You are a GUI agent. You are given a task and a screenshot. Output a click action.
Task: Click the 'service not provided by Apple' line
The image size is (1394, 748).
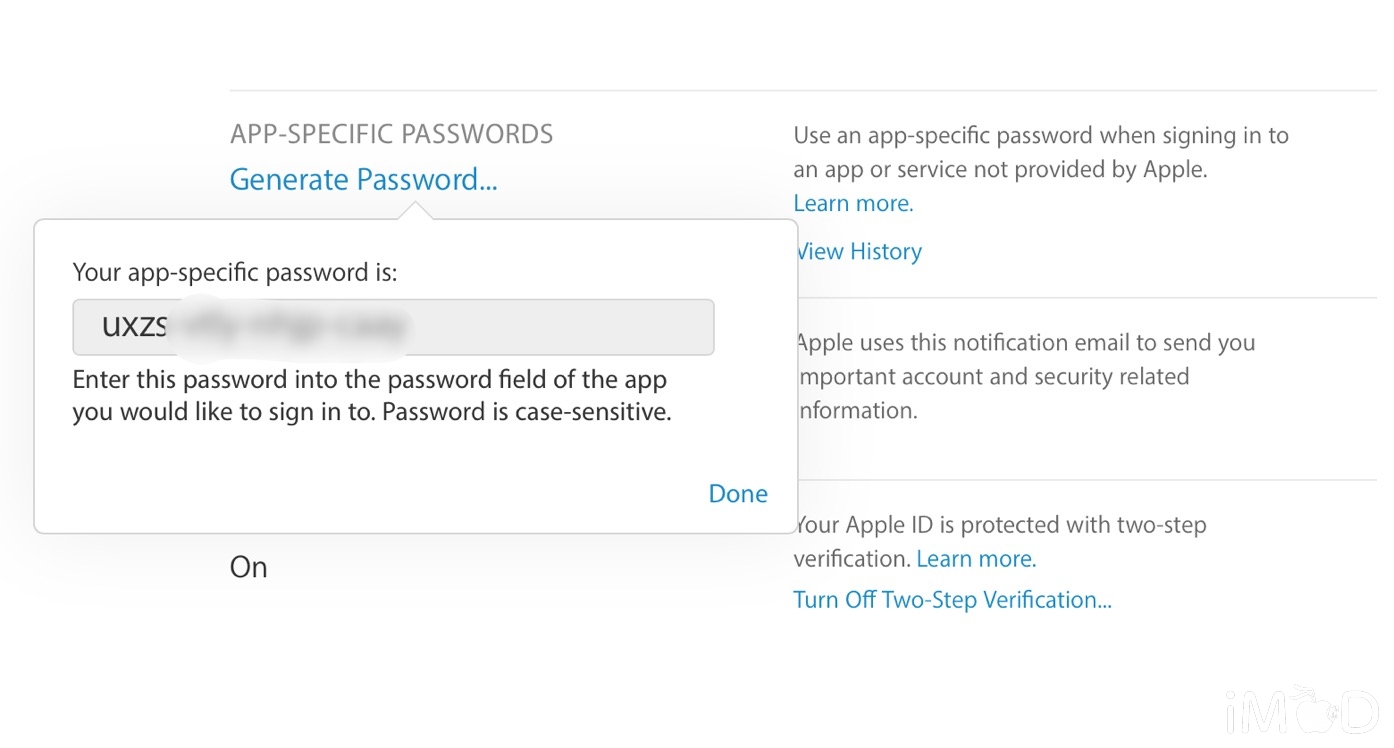click(1000, 169)
